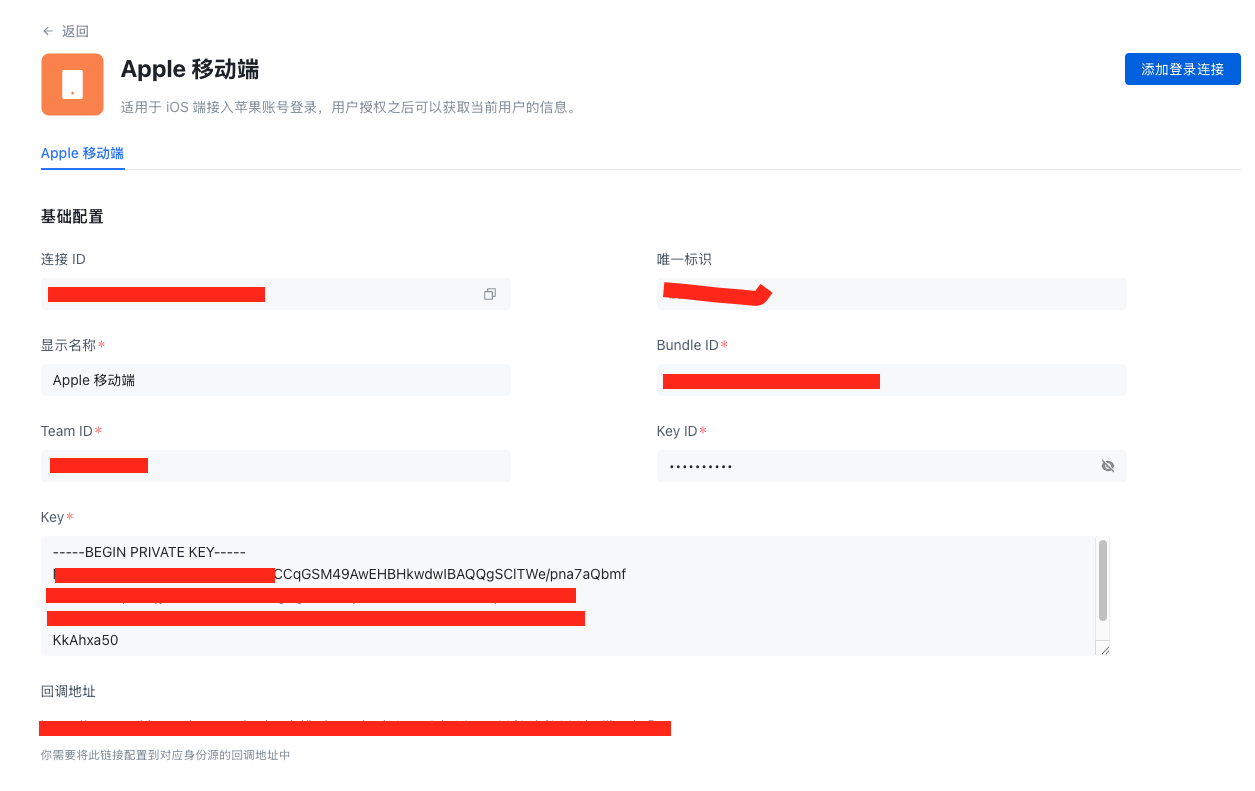Click into the 显示名称 input
Image resolution: width=1255 pixels, height=791 pixels.
pyautogui.click(x=276, y=380)
